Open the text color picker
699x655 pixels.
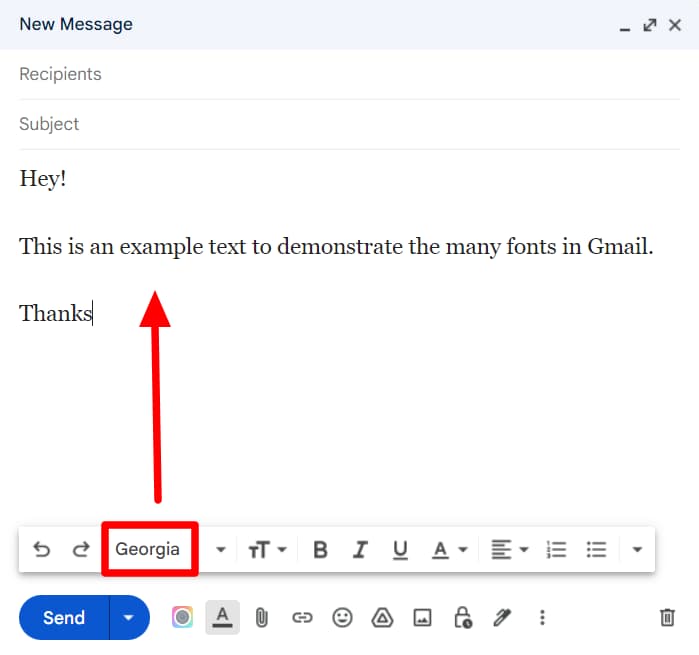(449, 549)
